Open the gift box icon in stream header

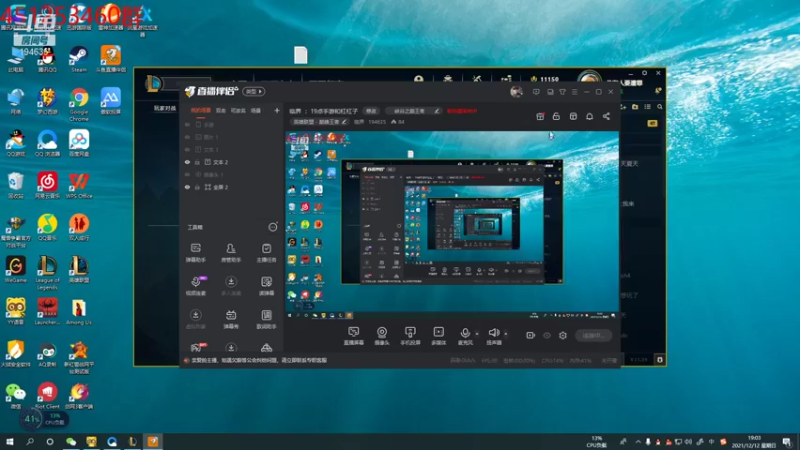540,116
